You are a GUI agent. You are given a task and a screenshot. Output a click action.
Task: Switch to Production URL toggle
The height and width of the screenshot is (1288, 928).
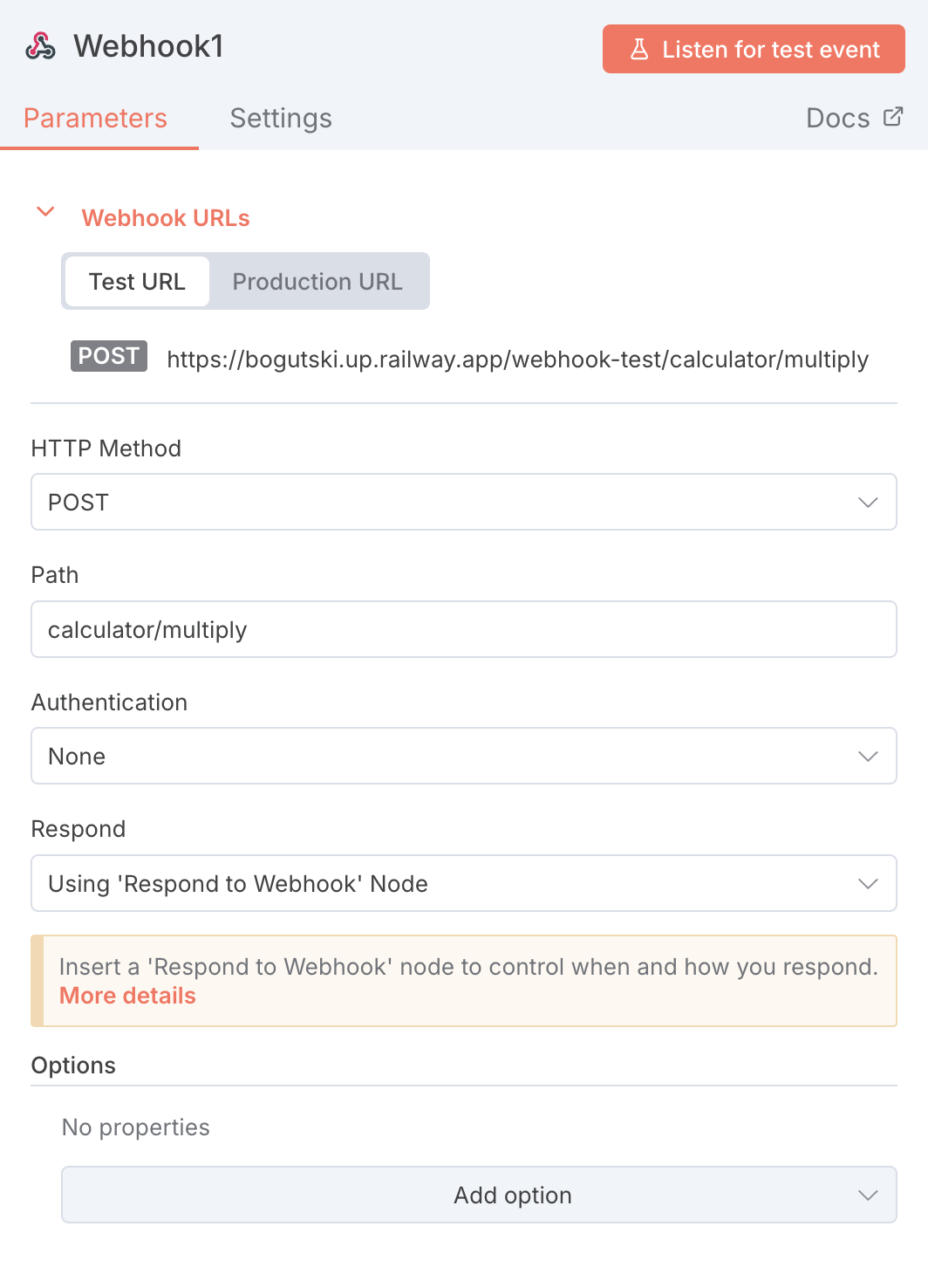[x=317, y=282]
